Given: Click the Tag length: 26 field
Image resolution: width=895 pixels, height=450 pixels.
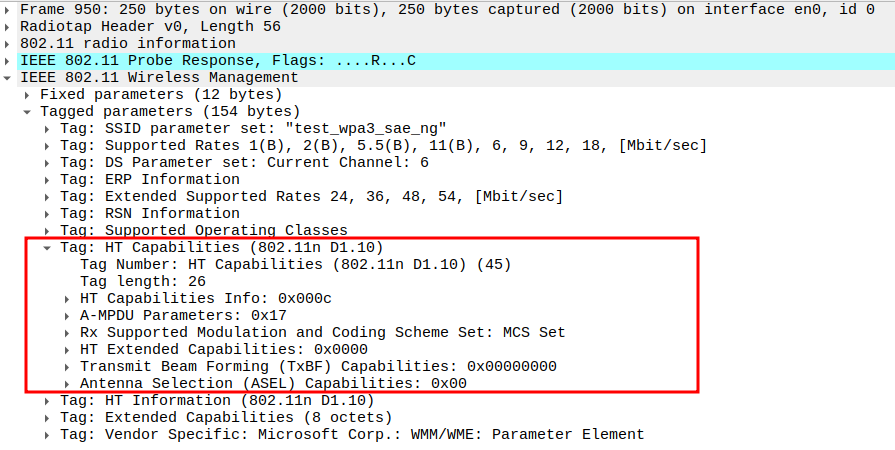Looking at the screenshot, I should [x=142, y=281].
